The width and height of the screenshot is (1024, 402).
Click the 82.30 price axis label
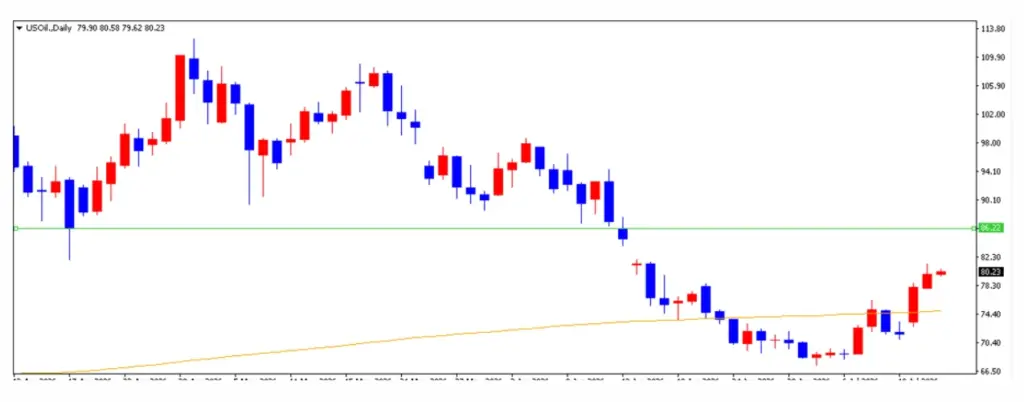point(992,257)
